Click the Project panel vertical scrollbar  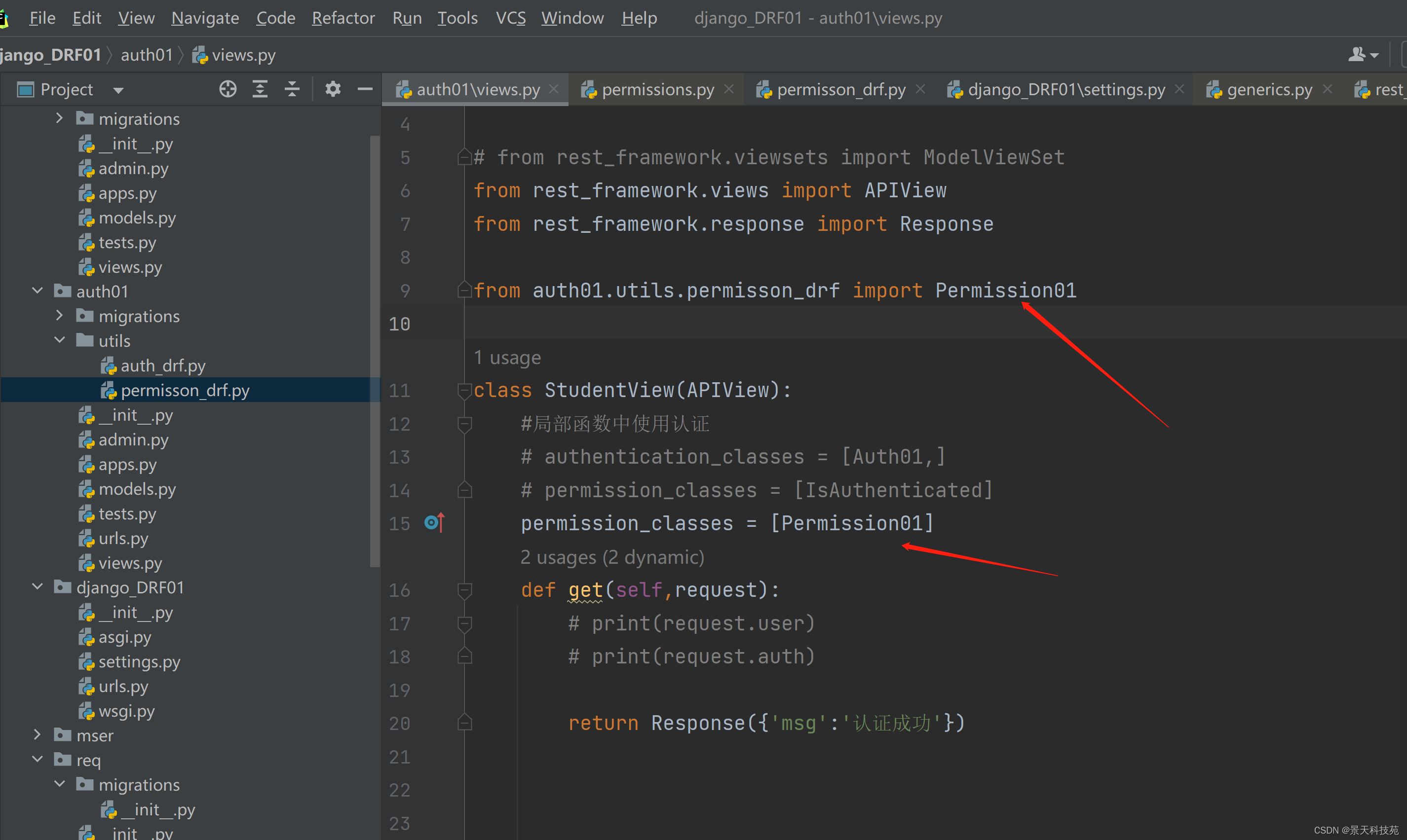(374, 351)
